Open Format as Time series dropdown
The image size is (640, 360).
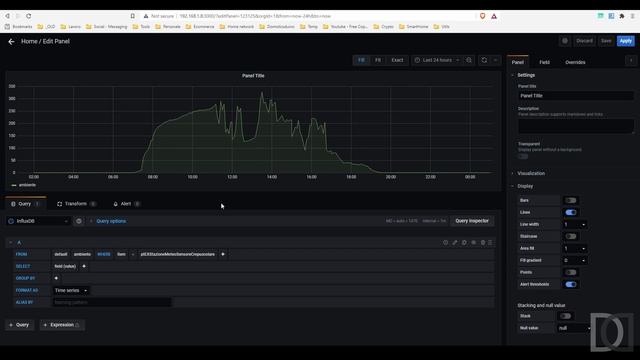point(71,290)
